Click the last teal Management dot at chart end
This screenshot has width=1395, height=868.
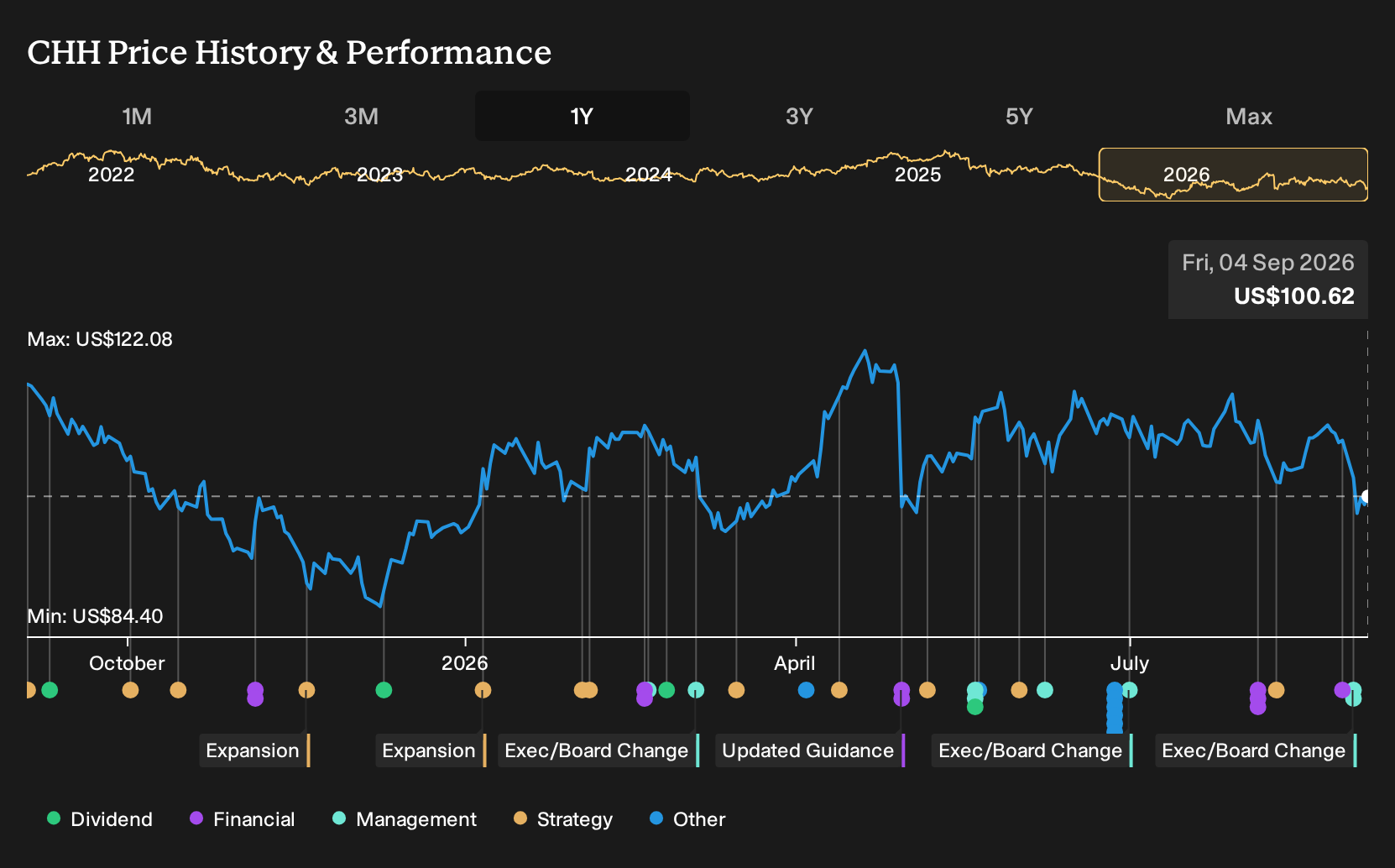(1354, 695)
